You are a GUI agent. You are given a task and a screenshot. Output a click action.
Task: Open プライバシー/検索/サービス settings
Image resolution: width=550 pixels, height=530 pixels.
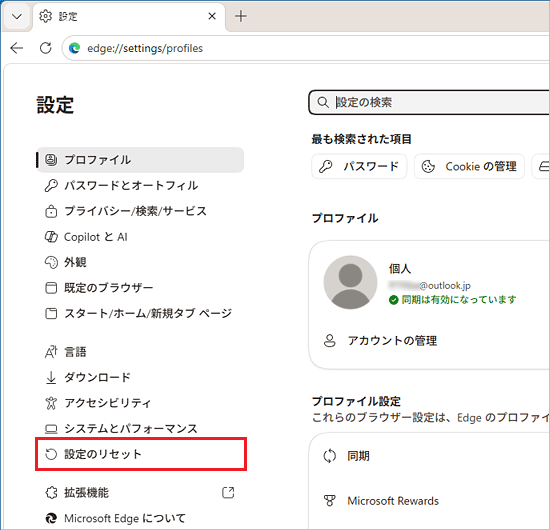coord(140,211)
